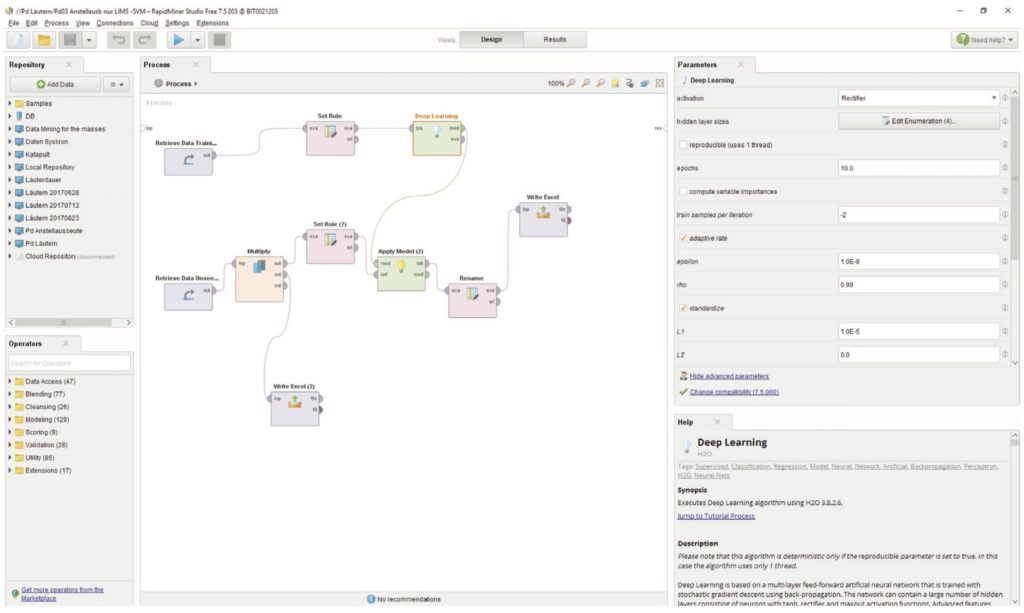Open the Save options dropdown arrow
Screen dimensions: 1024x613
pos(89,40)
